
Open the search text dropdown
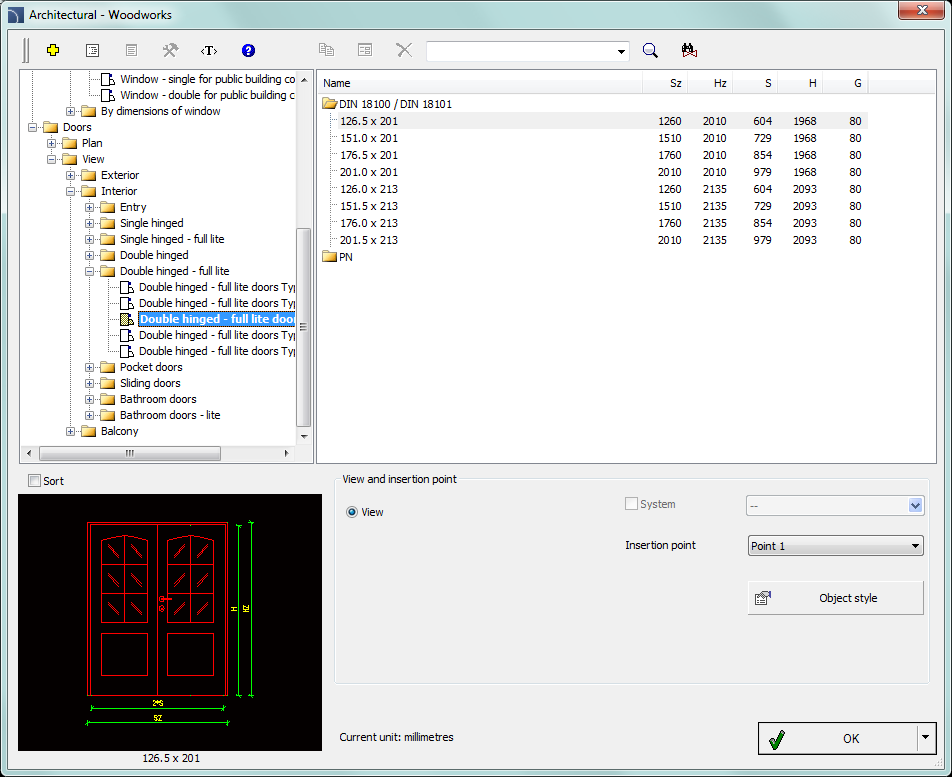[621, 52]
